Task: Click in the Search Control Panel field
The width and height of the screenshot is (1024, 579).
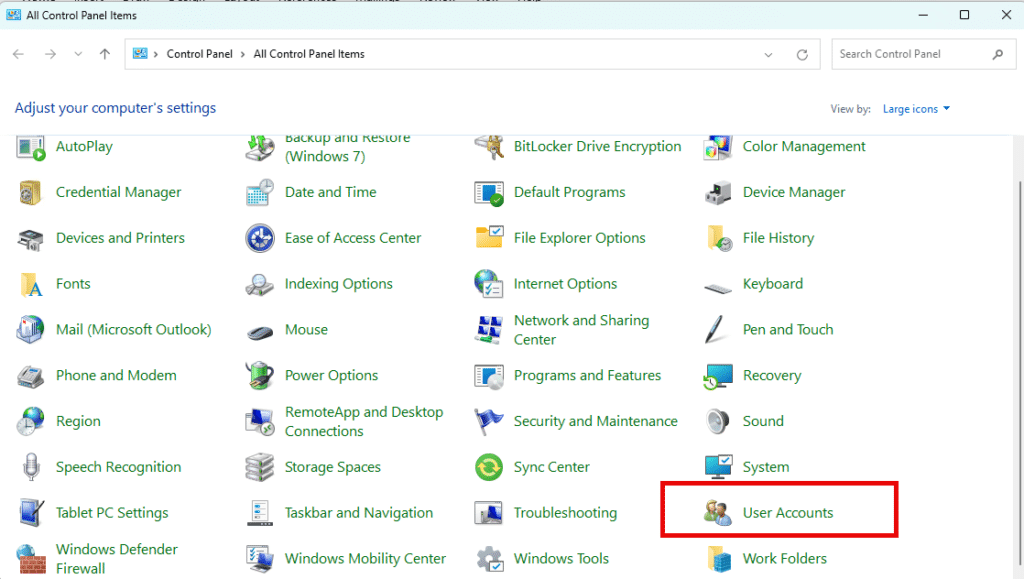Action: (923, 54)
